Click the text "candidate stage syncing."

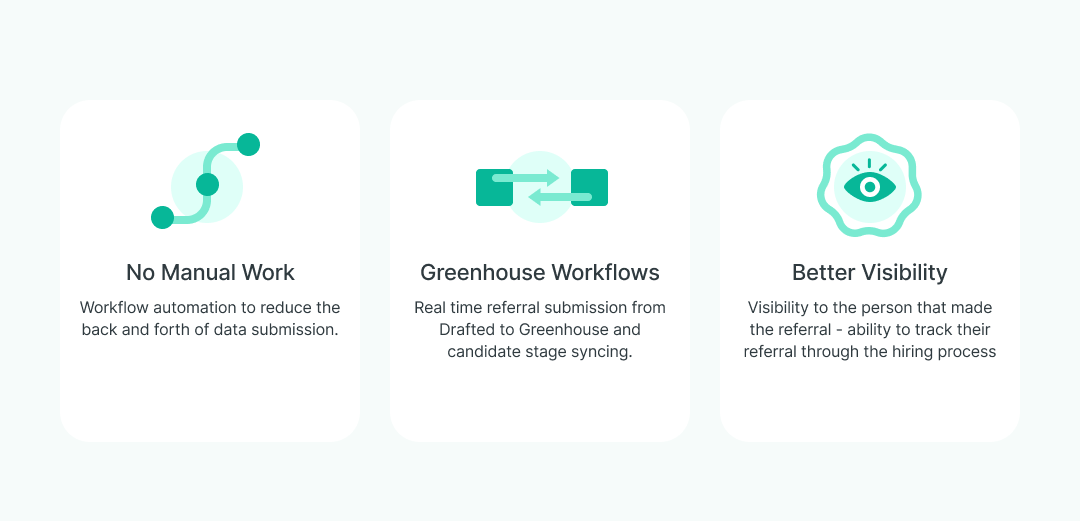pyautogui.click(x=540, y=351)
